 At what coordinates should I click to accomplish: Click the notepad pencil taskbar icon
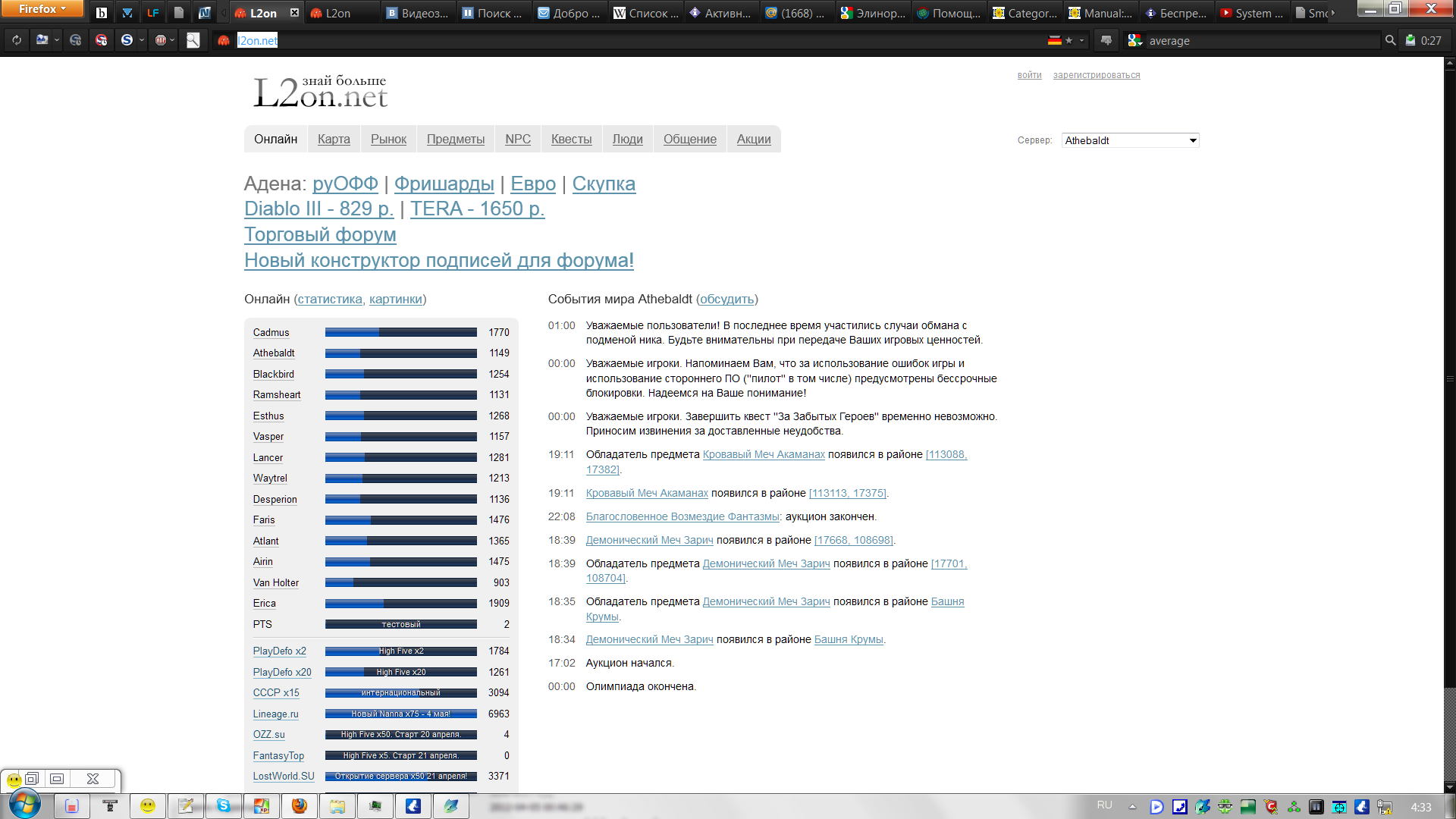(186, 805)
